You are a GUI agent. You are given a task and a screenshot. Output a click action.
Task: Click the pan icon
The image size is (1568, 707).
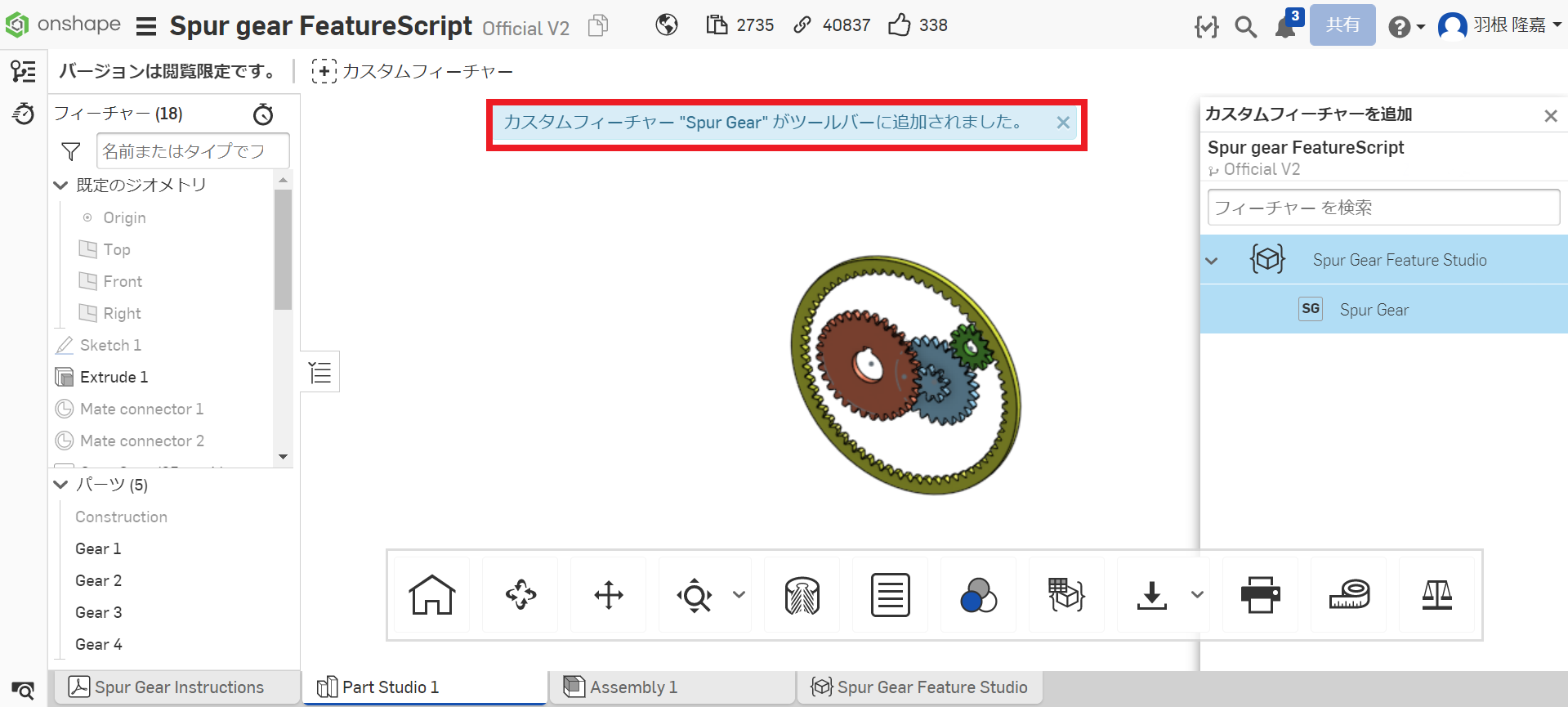[609, 595]
